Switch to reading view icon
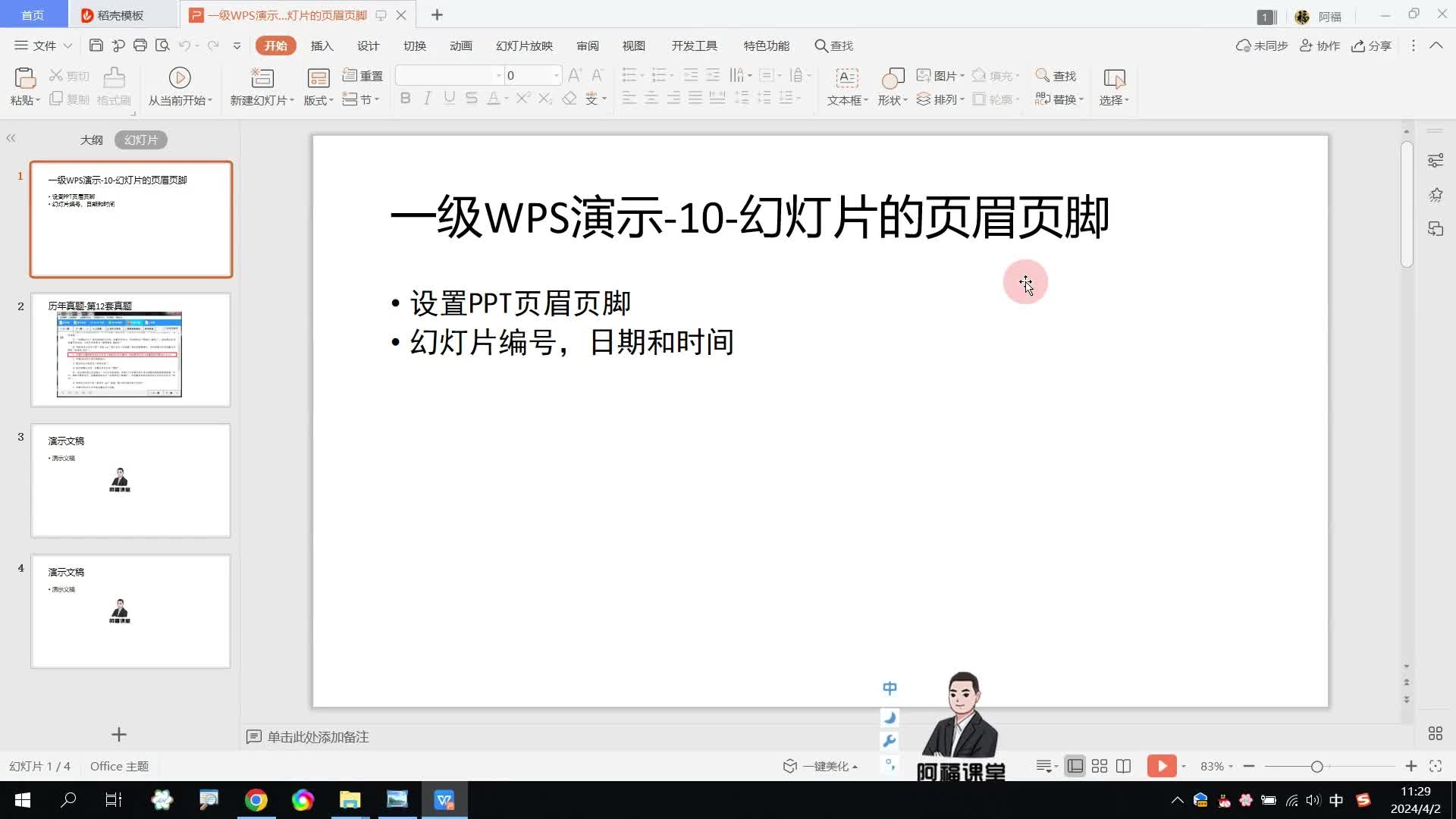The image size is (1456, 819). (1124, 766)
